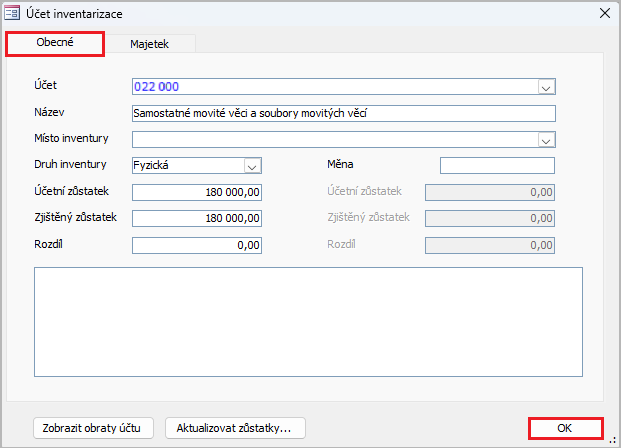Screen dimensions: 621x448
Task: Click the Název text field
Action: tap(342, 113)
